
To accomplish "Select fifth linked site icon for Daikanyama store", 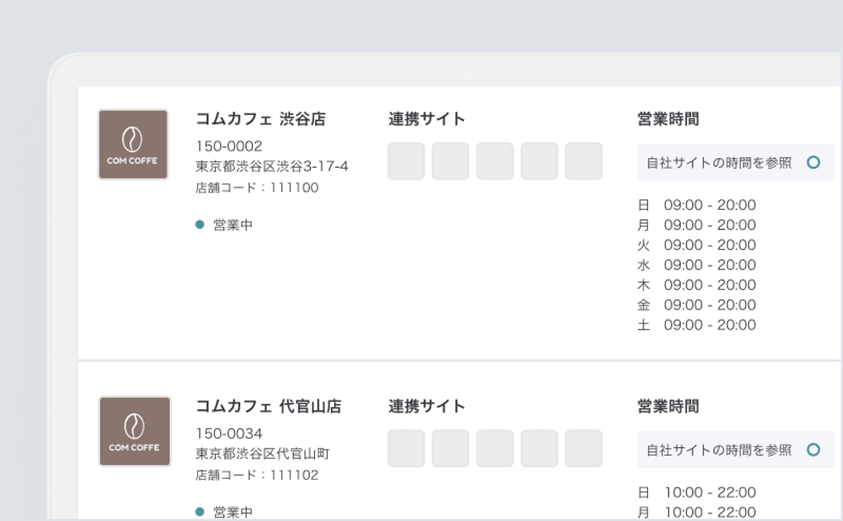I will click(583, 448).
